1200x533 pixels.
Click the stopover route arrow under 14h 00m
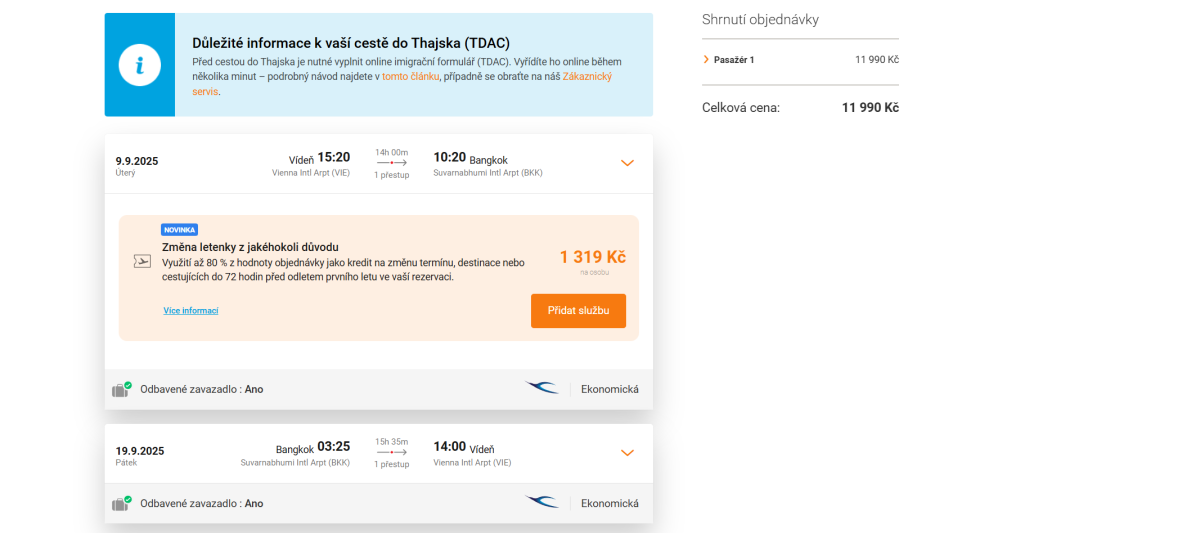391,163
